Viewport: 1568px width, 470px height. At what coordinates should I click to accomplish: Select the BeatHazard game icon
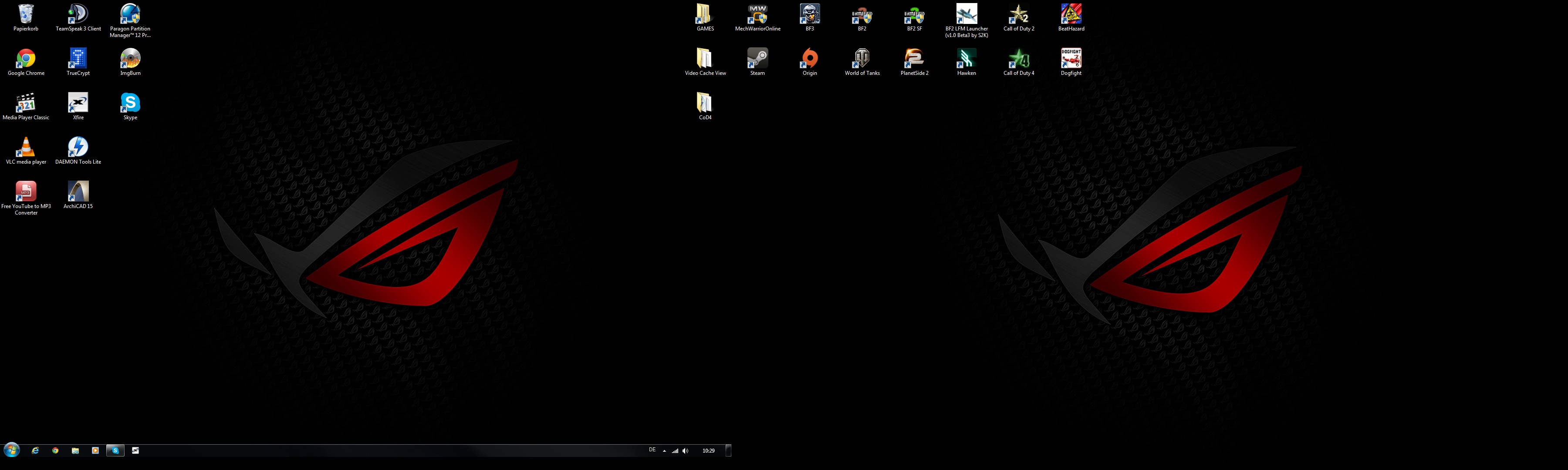point(1071,17)
